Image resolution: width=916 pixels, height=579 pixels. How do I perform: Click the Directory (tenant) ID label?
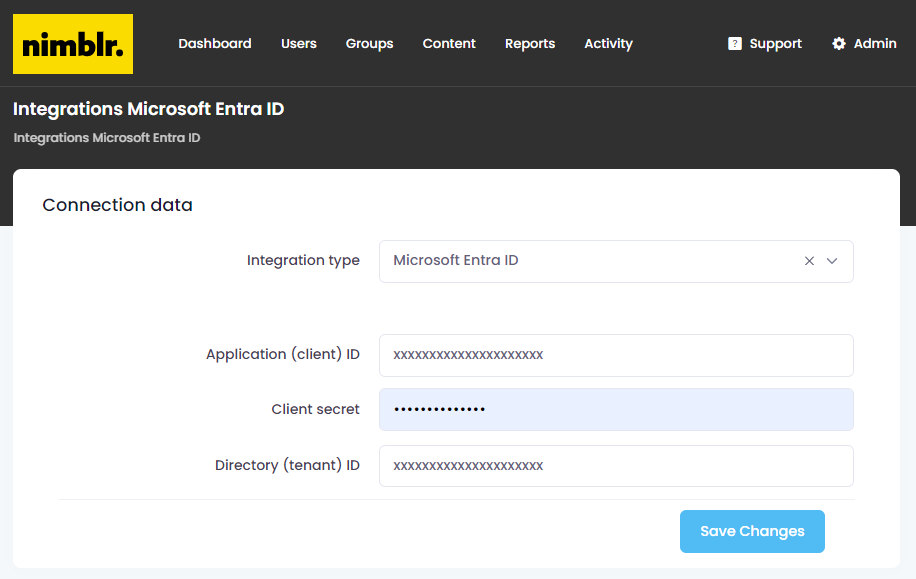pos(287,465)
